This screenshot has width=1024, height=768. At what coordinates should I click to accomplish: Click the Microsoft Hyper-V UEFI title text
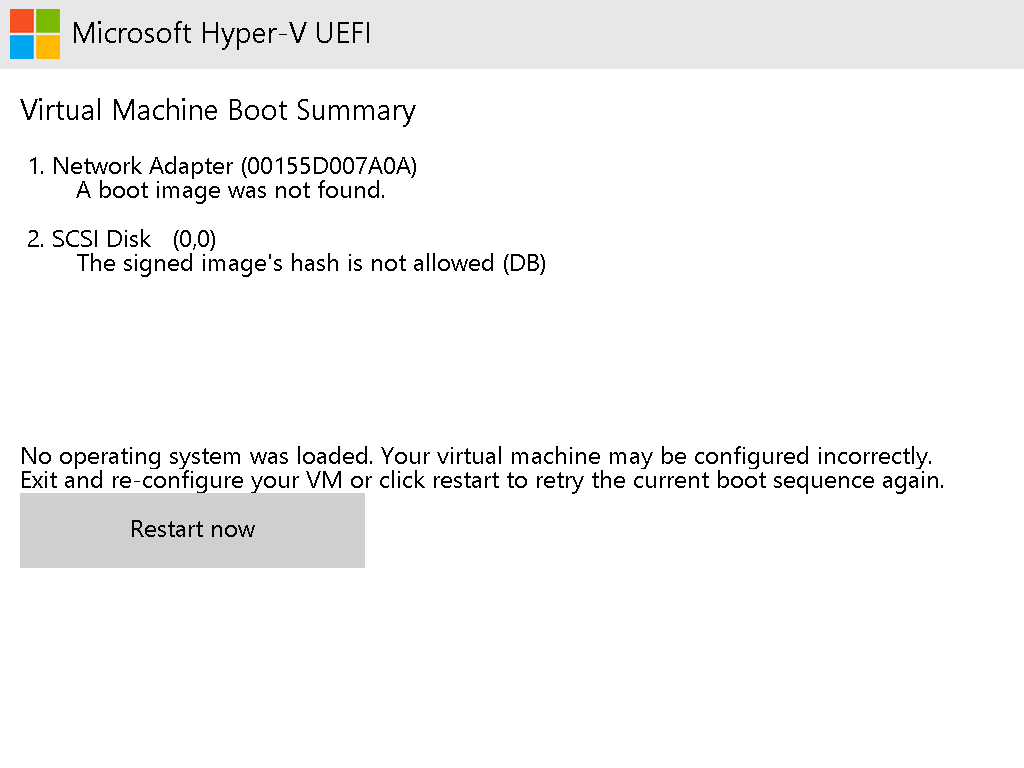(222, 33)
